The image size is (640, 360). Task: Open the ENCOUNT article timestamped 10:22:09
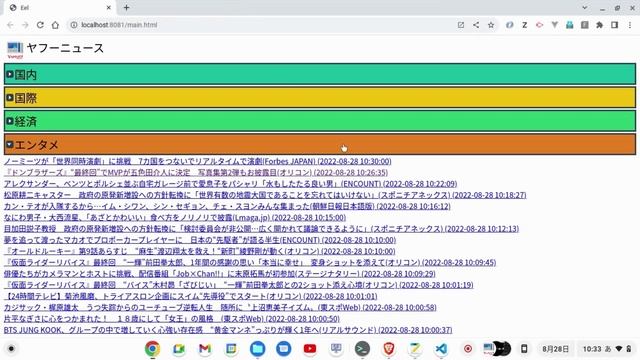coord(231,184)
